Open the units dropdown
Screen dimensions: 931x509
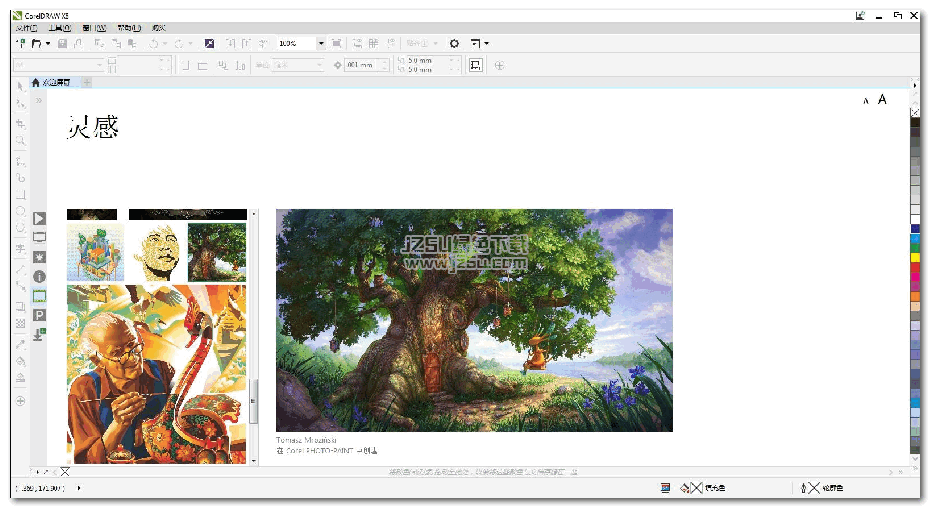click(319, 65)
